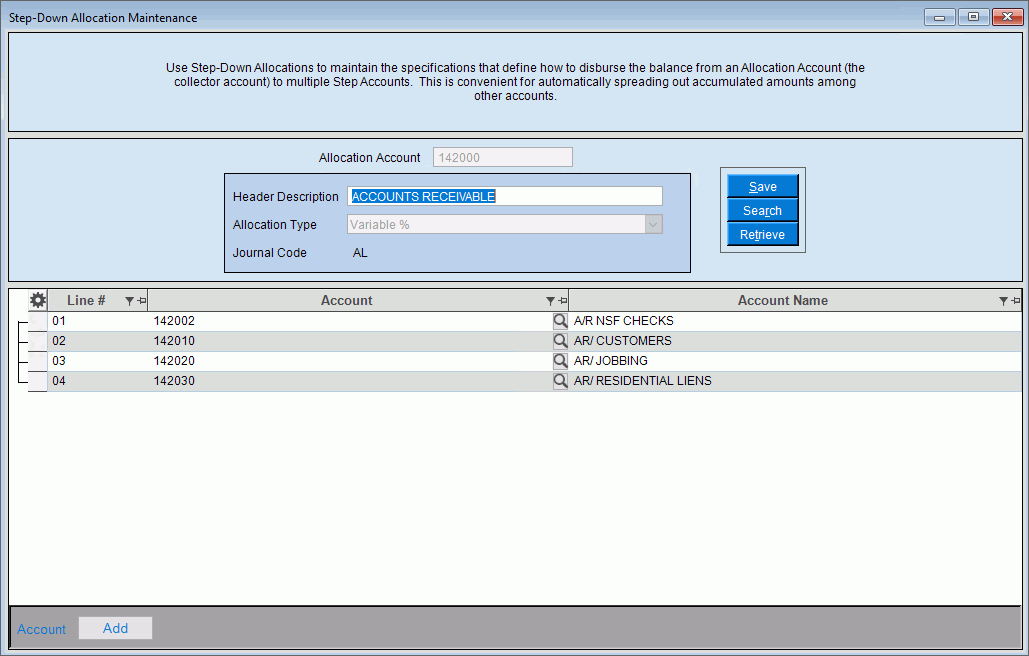Click the Retrieve button
1029x656 pixels.
[x=762, y=235]
